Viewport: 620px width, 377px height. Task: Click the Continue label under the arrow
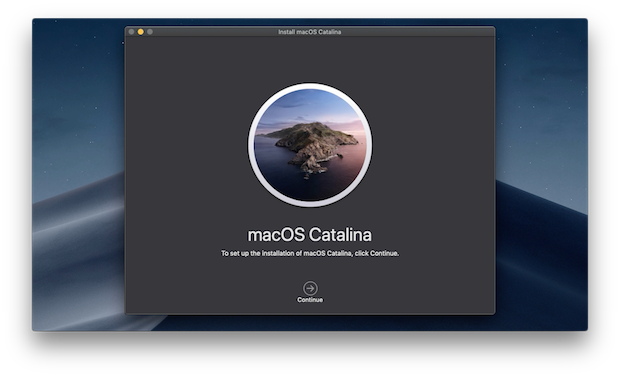point(310,300)
